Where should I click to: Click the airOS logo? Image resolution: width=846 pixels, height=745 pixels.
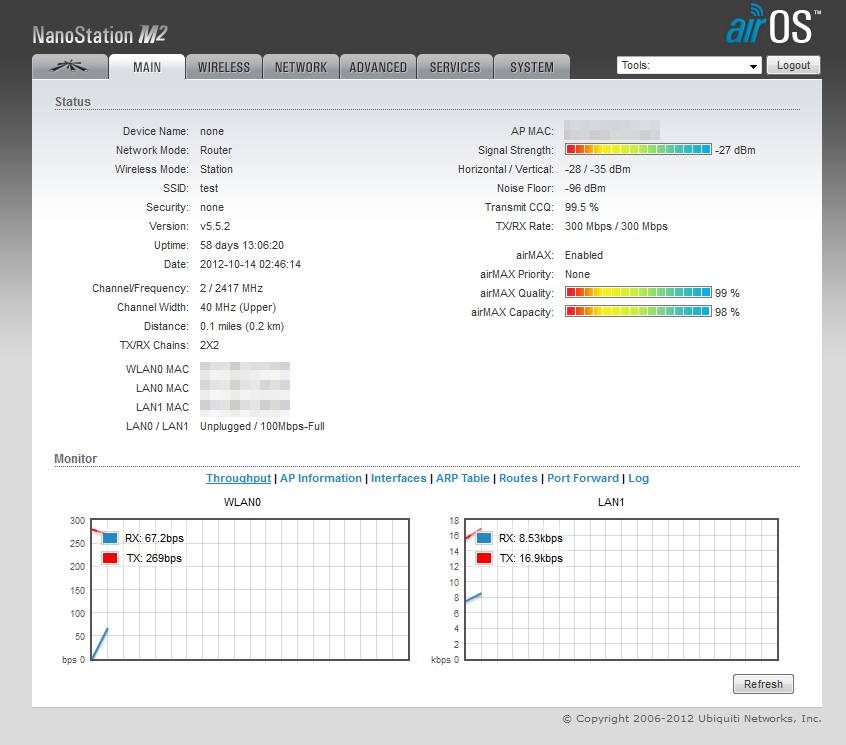(773, 24)
